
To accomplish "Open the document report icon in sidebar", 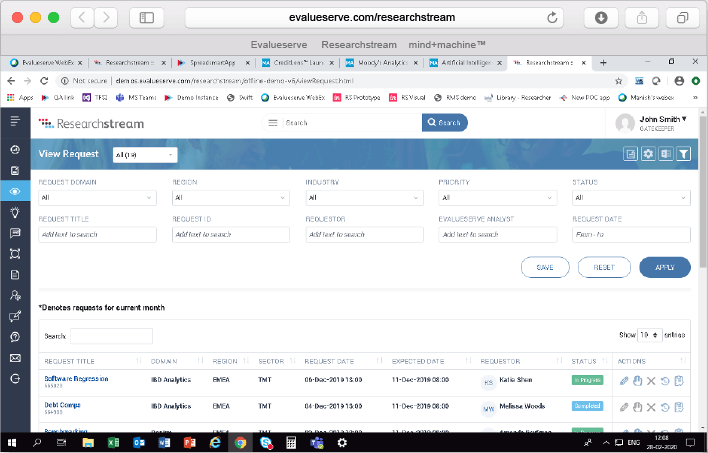I will click(15, 275).
